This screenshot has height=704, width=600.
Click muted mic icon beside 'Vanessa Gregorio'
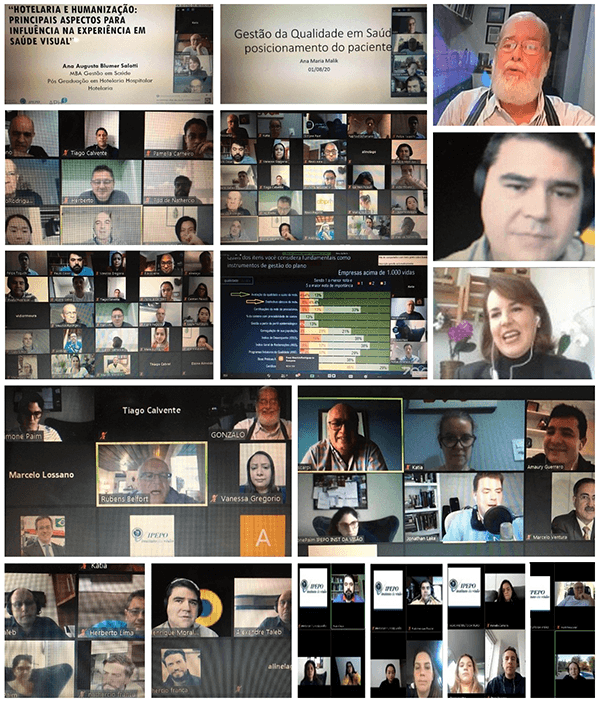[215, 498]
